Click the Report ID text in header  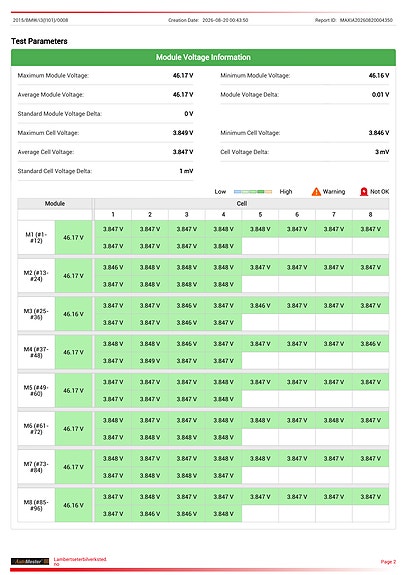coord(353,20)
